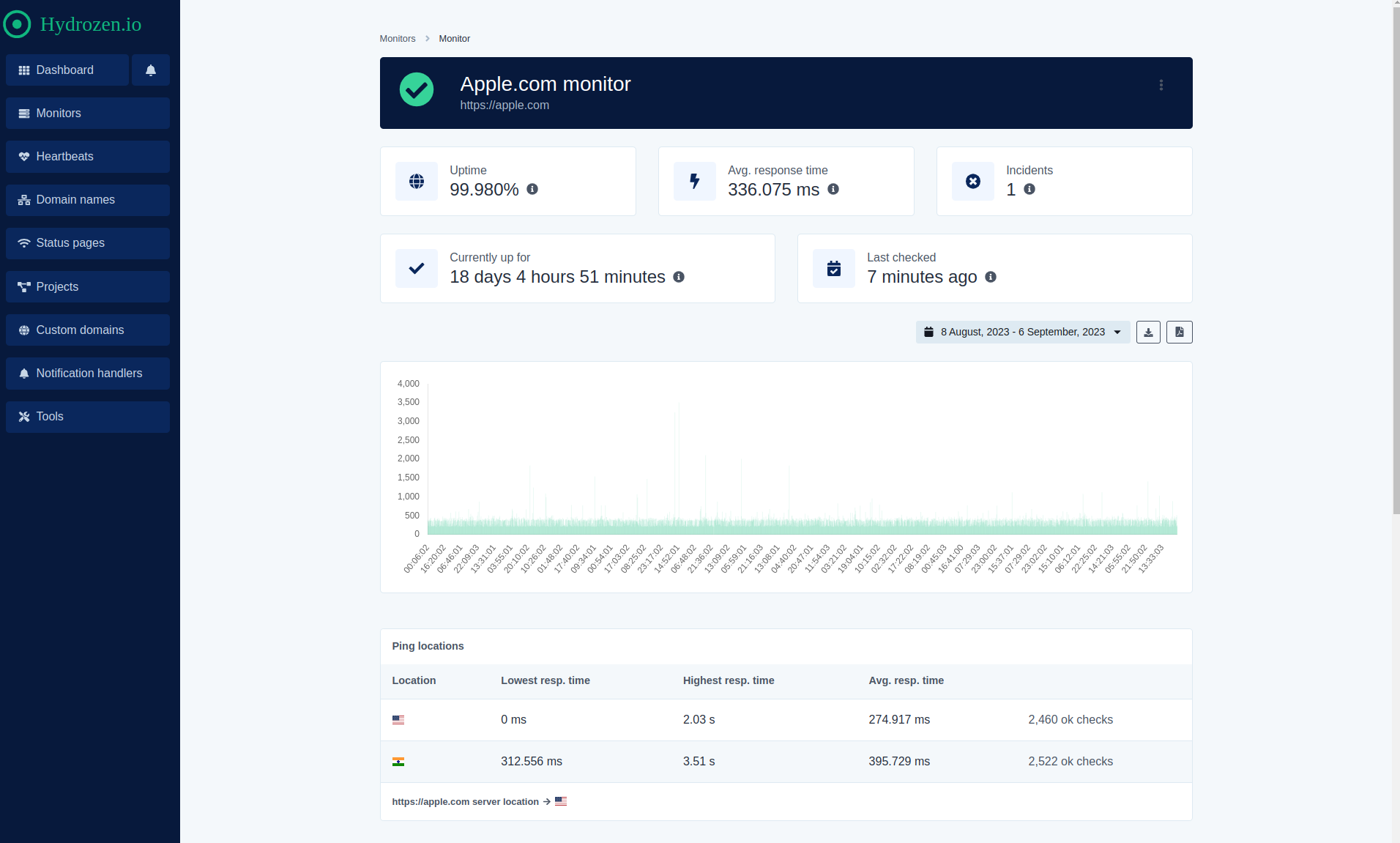The width and height of the screenshot is (1400, 843).
Task: Click the green monitor status checkmark
Action: coord(417,89)
